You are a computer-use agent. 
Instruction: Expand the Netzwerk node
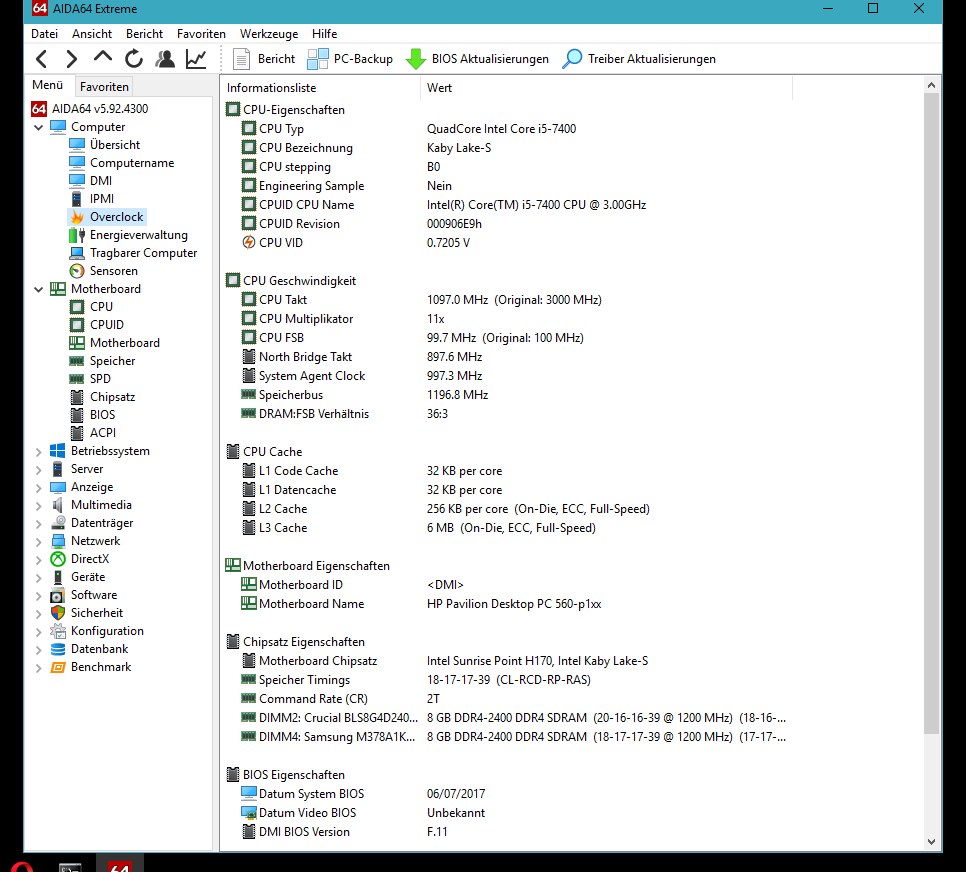[x=38, y=542]
